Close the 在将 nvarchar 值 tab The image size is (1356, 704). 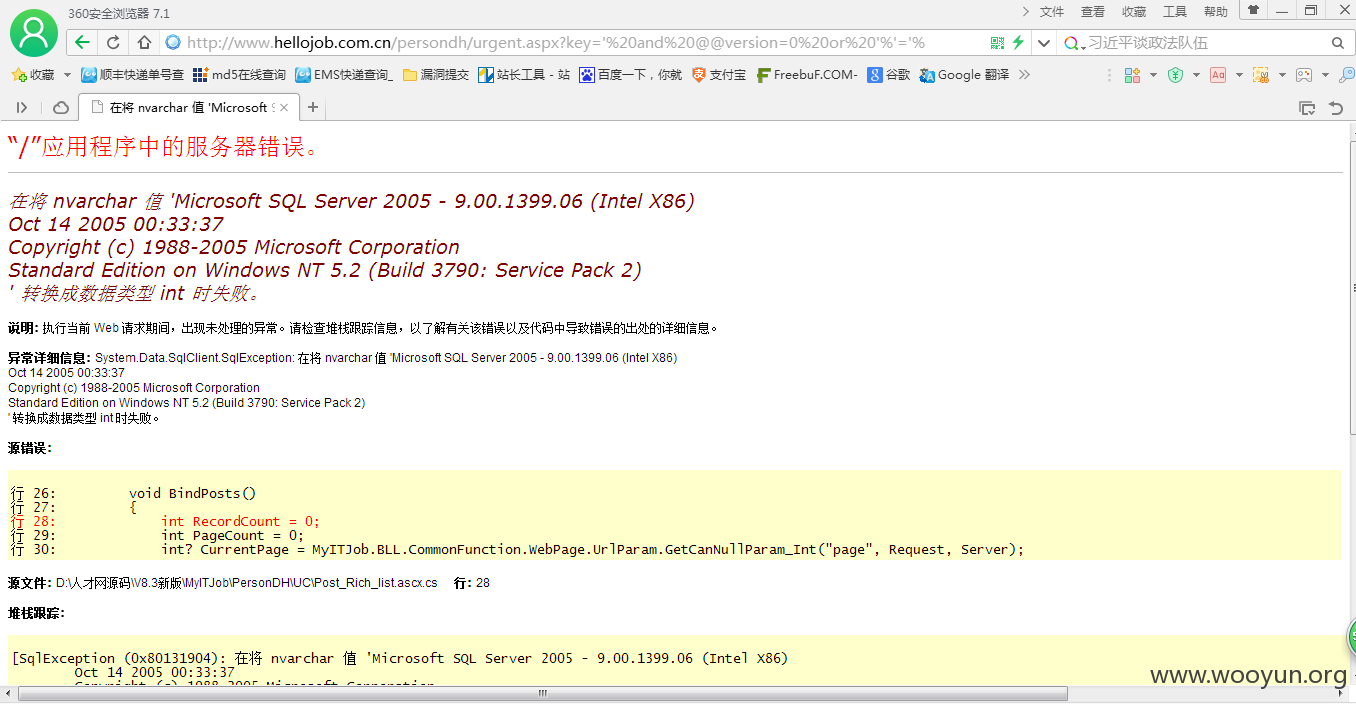pos(284,107)
